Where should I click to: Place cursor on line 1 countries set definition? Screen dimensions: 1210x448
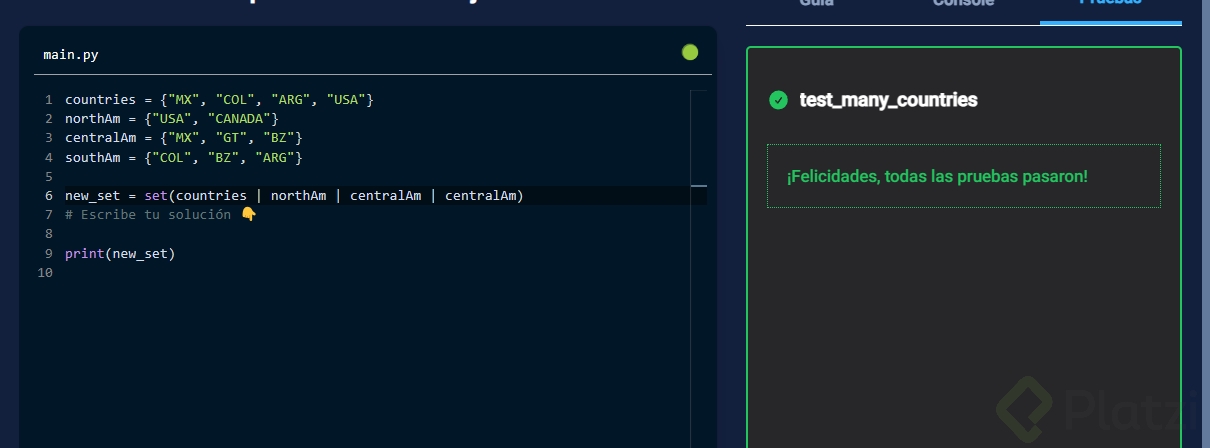219,100
